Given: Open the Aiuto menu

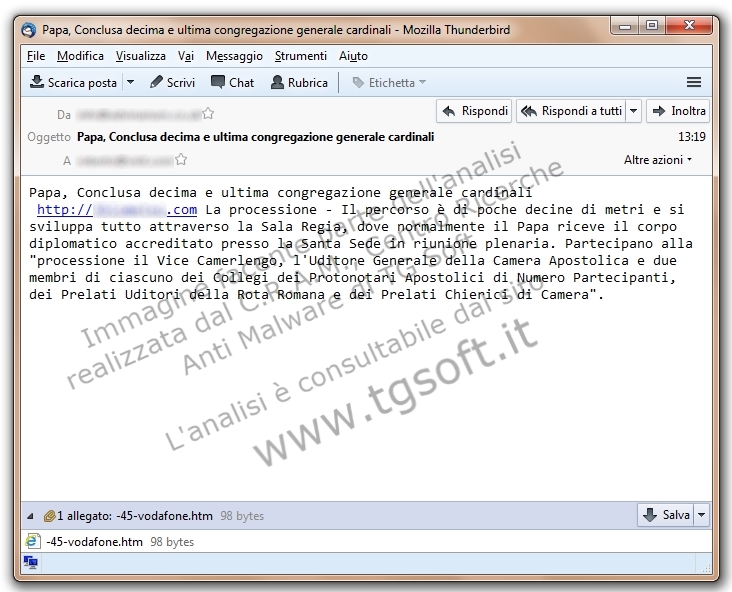Looking at the screenshot, I should [x=353, y=56].
